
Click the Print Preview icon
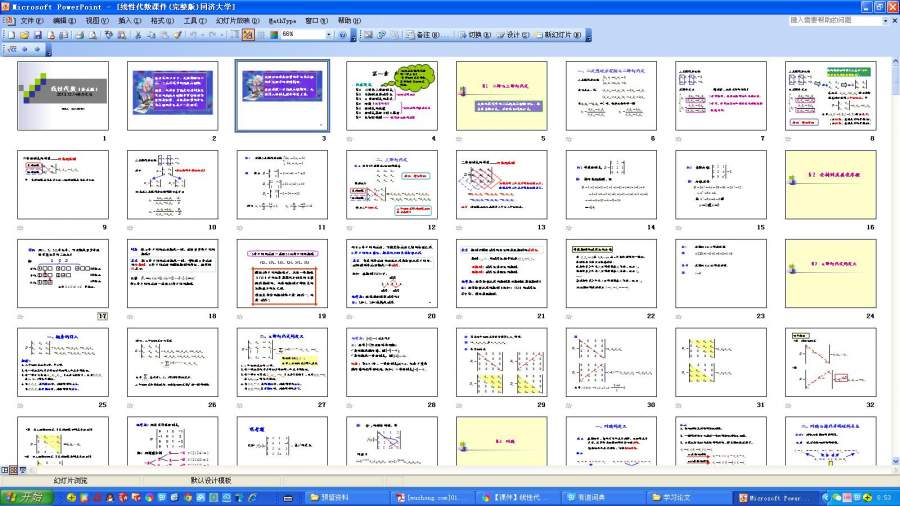92,35
